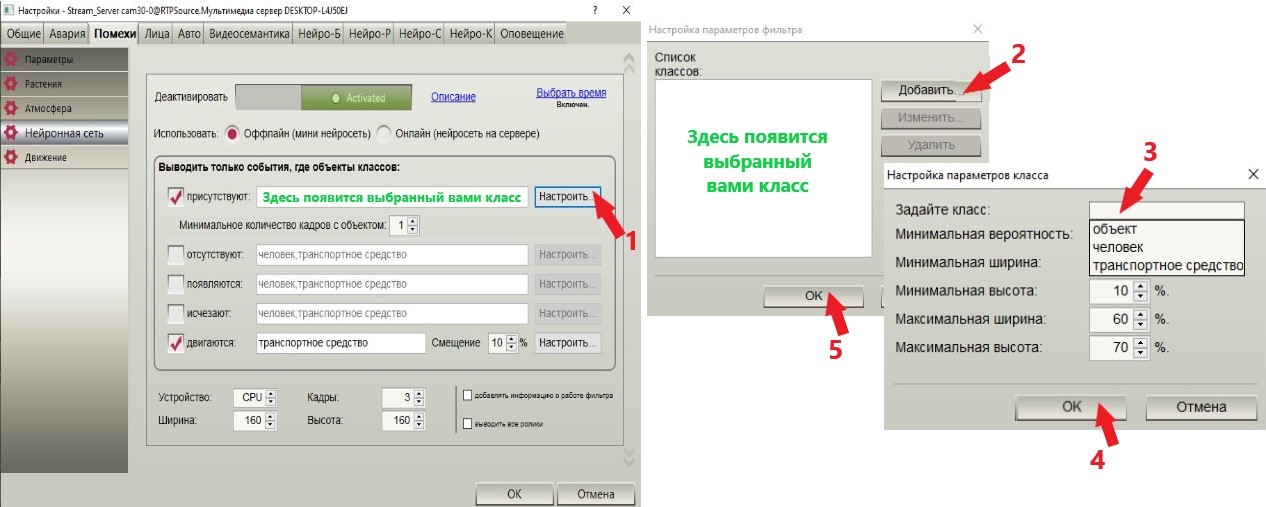Close the Настройка параметров класса dialog
Image resolution: width=1266 pixels, height=507 pixels.
point(1253,174)
